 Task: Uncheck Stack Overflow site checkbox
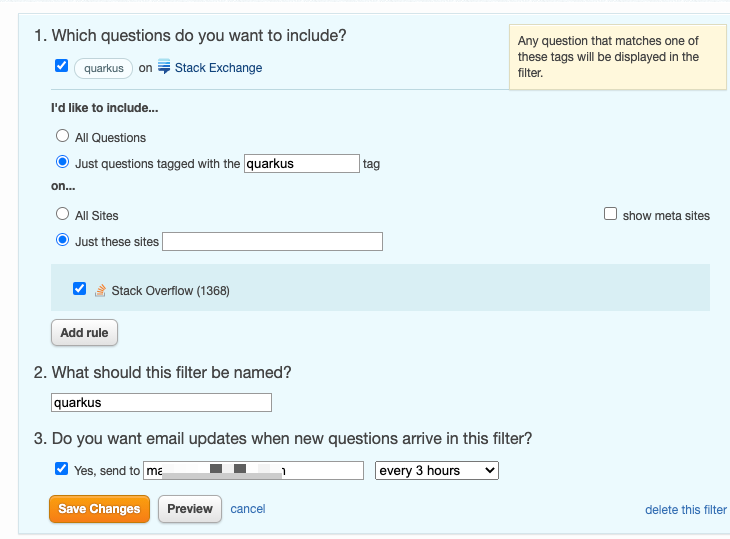coord(80,290)
